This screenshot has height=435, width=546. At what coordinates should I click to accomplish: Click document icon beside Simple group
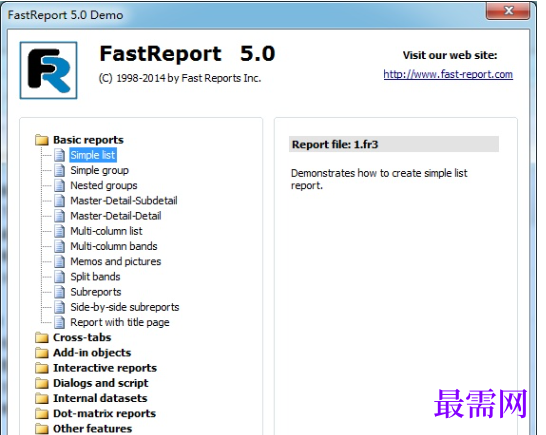click(x=60, y=170)
